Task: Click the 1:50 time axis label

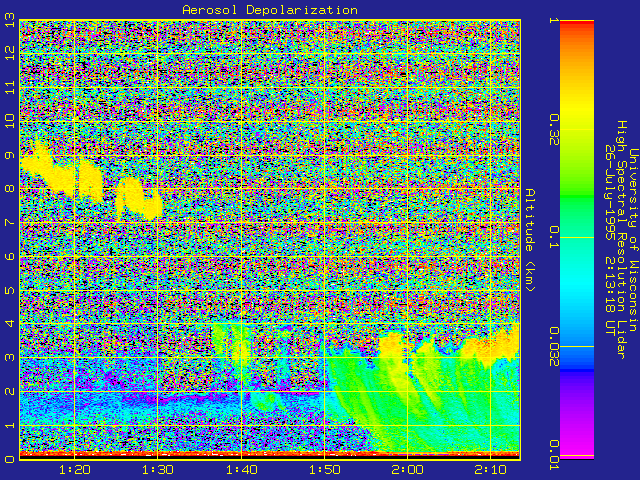Action: (x=324, y=470)
